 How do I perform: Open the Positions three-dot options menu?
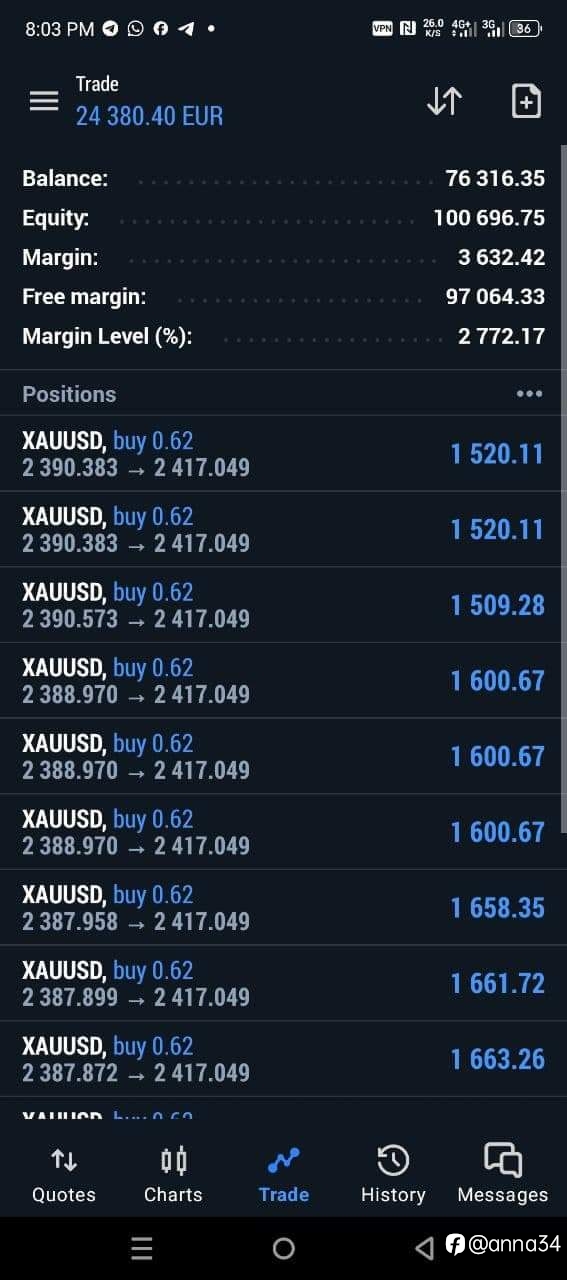click(x=529, y=394)
